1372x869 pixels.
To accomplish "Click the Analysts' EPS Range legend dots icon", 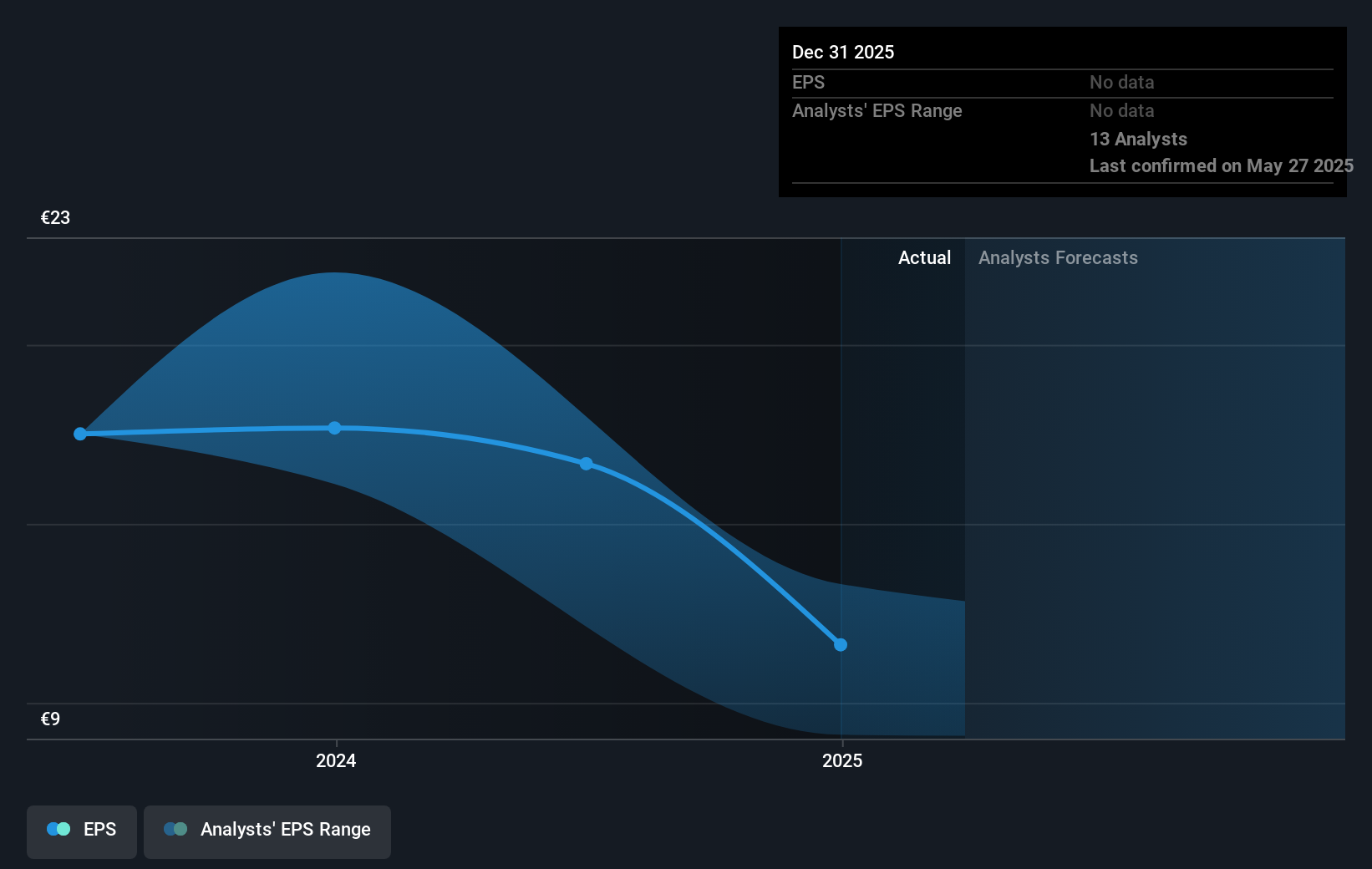I will tap(175, 829).
